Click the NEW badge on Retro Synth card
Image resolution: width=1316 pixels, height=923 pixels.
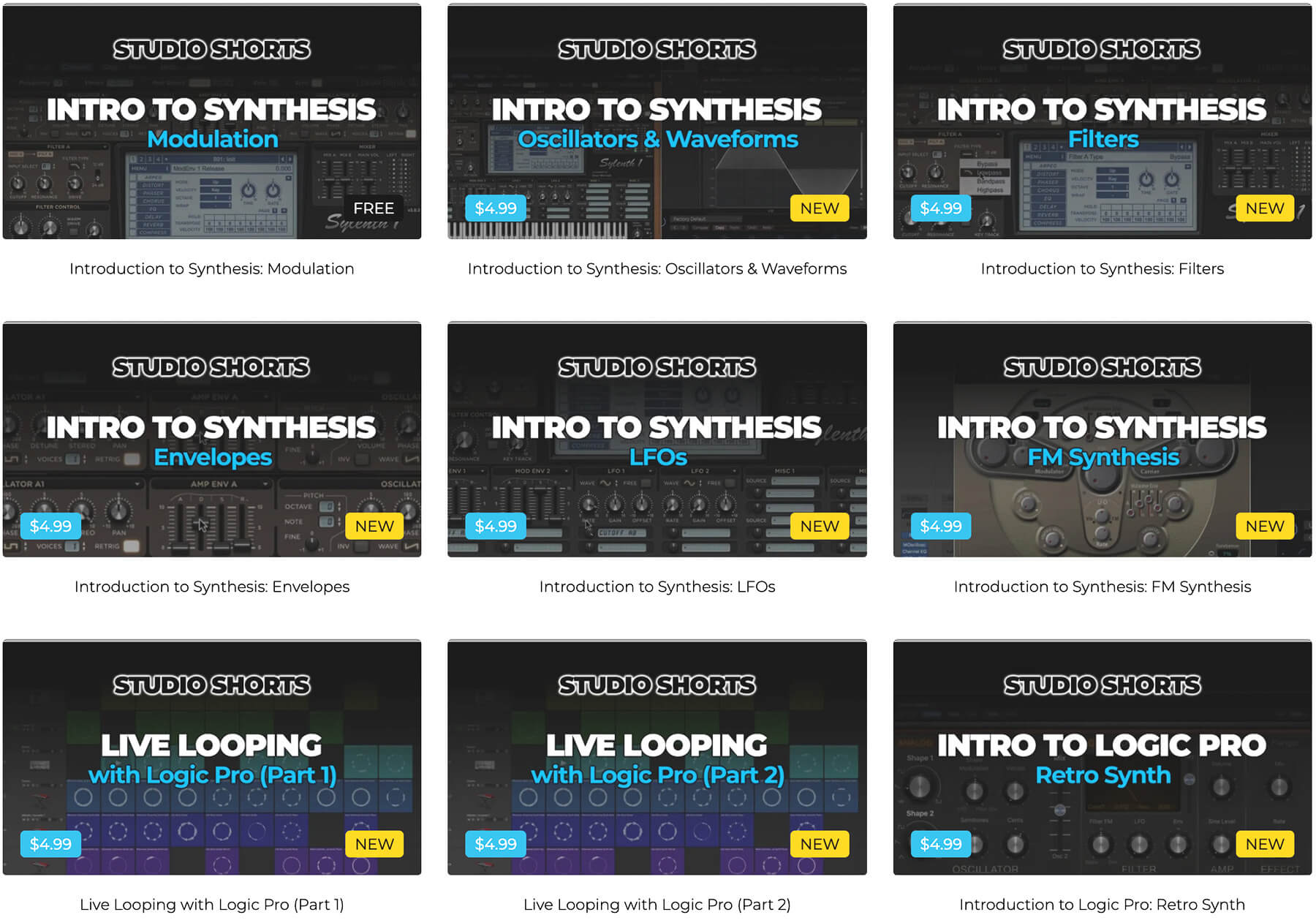(1265, 844)
